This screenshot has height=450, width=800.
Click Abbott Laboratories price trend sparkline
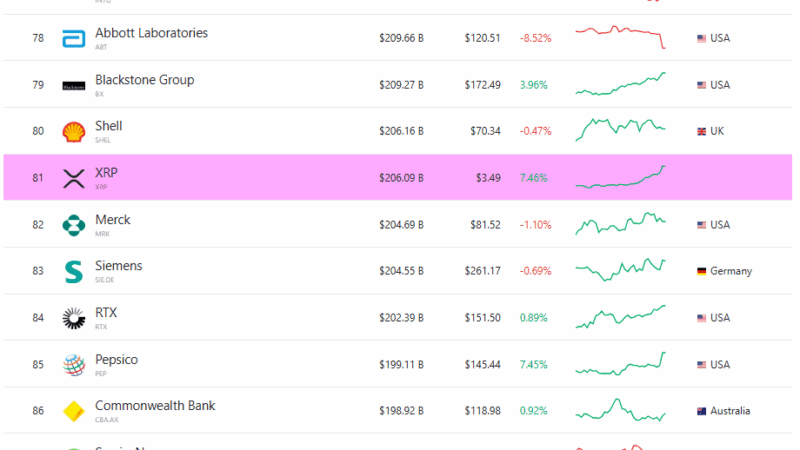[x=620, y=37]
